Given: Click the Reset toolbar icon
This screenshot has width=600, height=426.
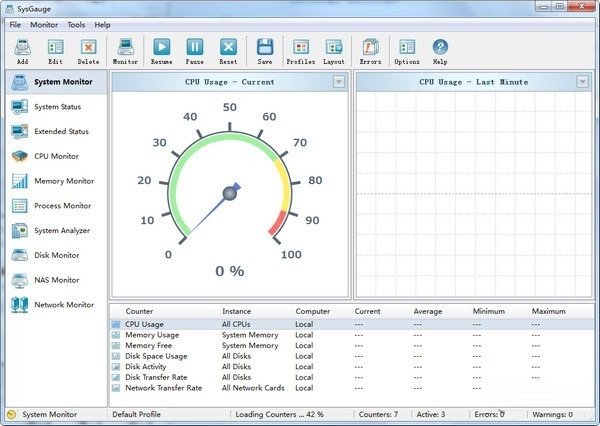Looking at the screenshot, I should (x=228, y=49).
